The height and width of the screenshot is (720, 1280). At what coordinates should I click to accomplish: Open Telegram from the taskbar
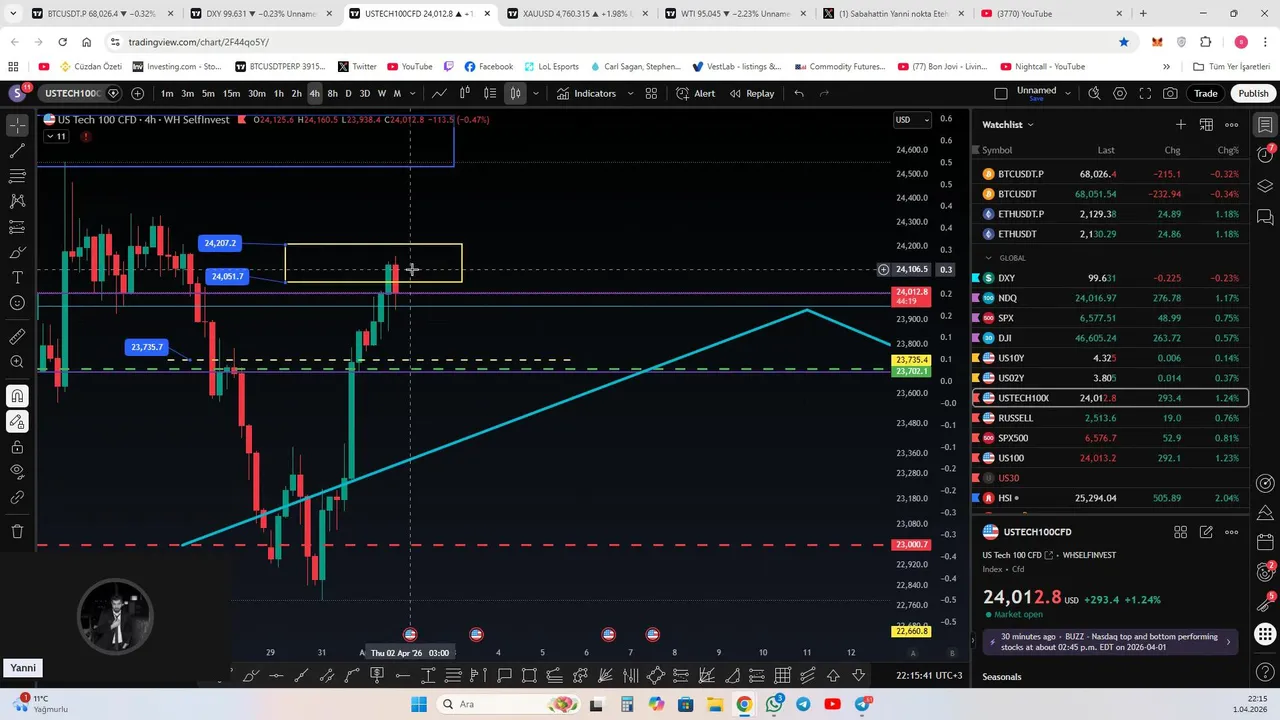click(803, 704)
